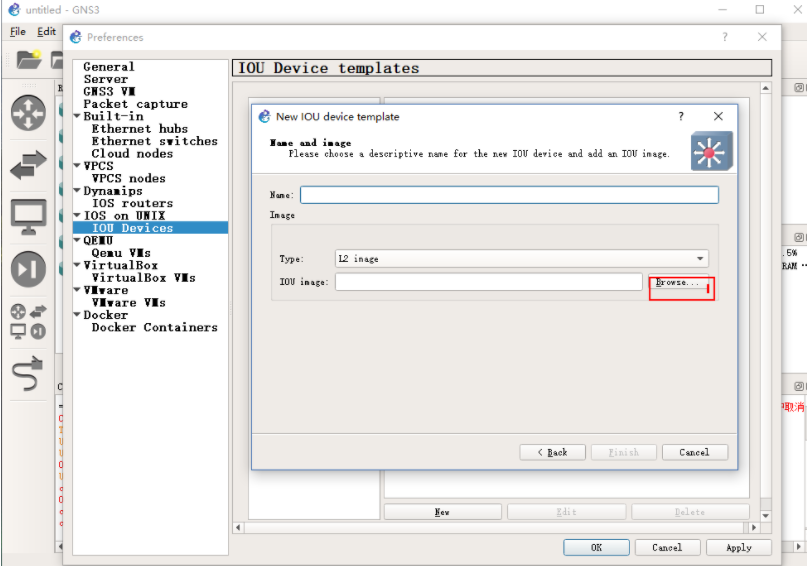Collapse the Built-in tree section

point(77,117)
